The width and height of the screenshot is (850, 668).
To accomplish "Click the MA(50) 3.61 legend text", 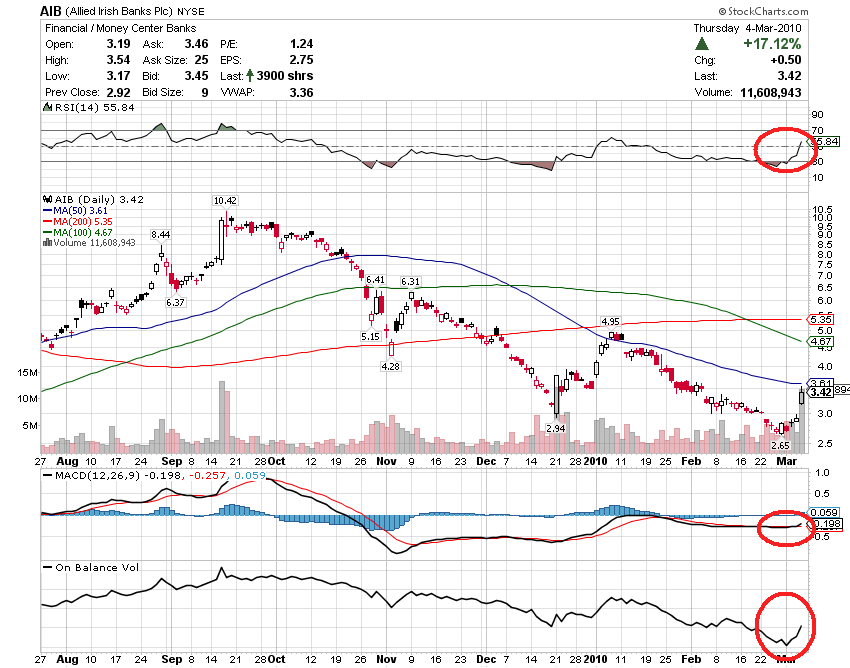I will 80,211.
